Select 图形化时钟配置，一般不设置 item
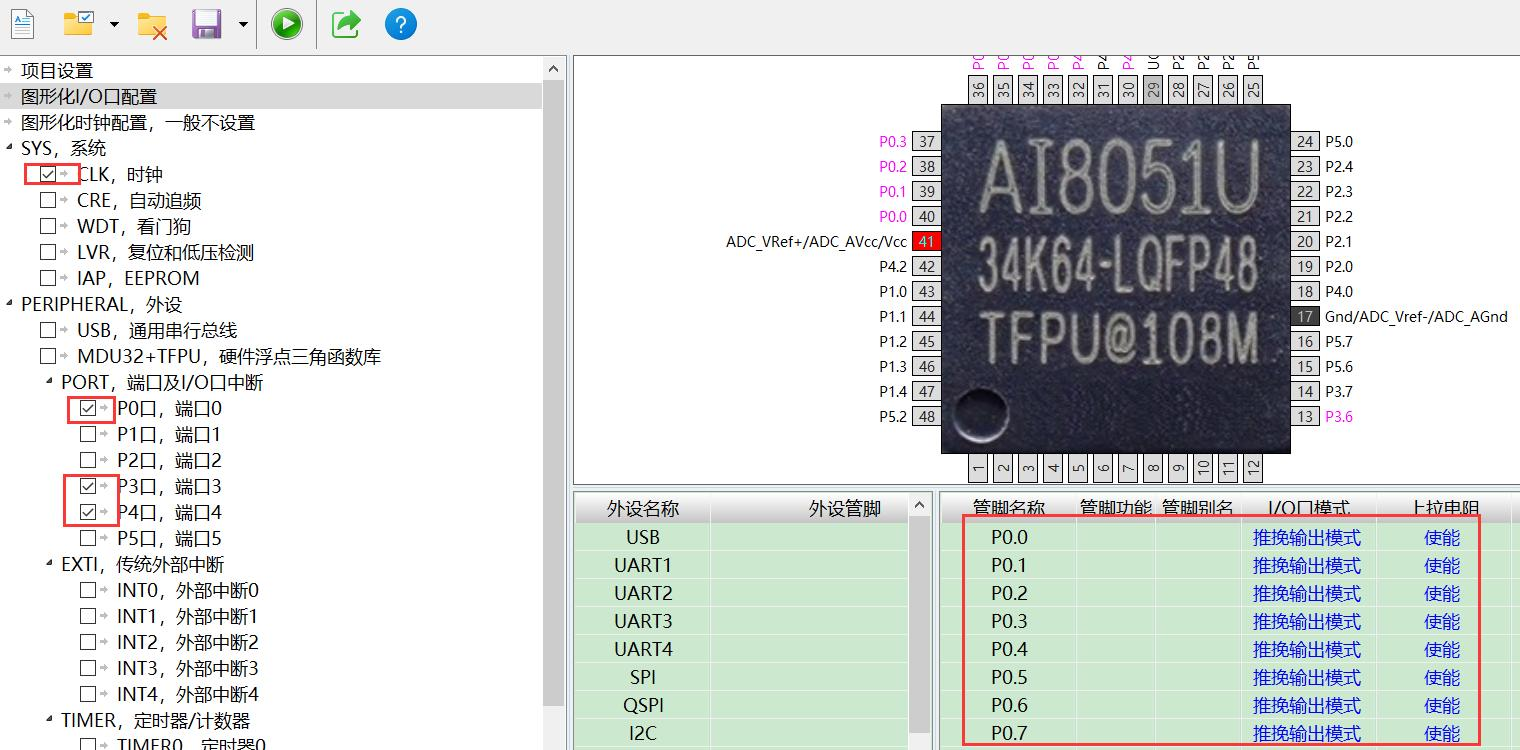This screenshot has height=750, width=1520. (138, 123)
